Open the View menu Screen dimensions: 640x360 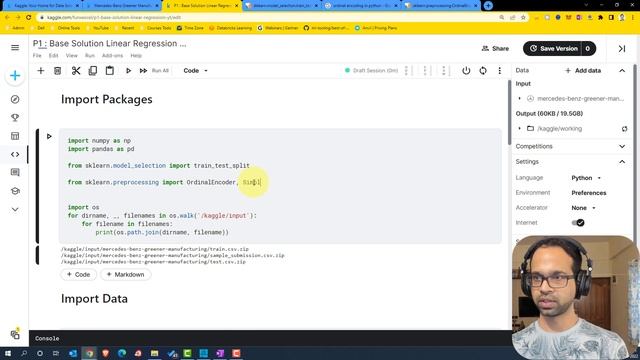point(71,56)
